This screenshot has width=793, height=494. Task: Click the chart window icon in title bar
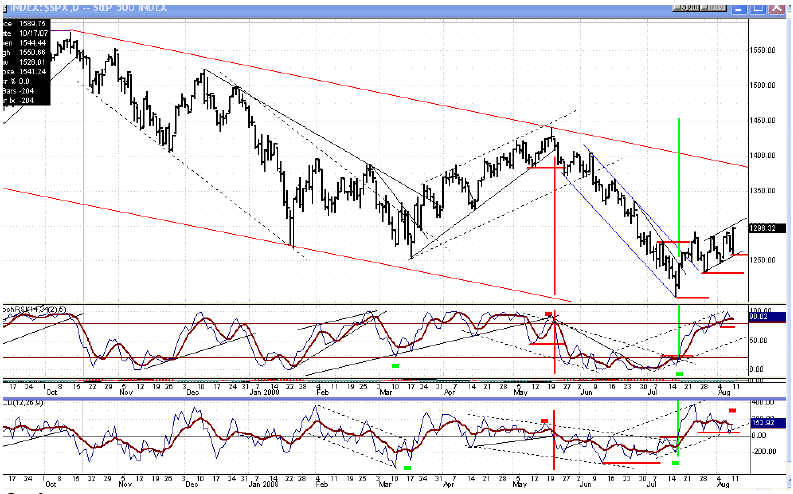coord(6,5)
